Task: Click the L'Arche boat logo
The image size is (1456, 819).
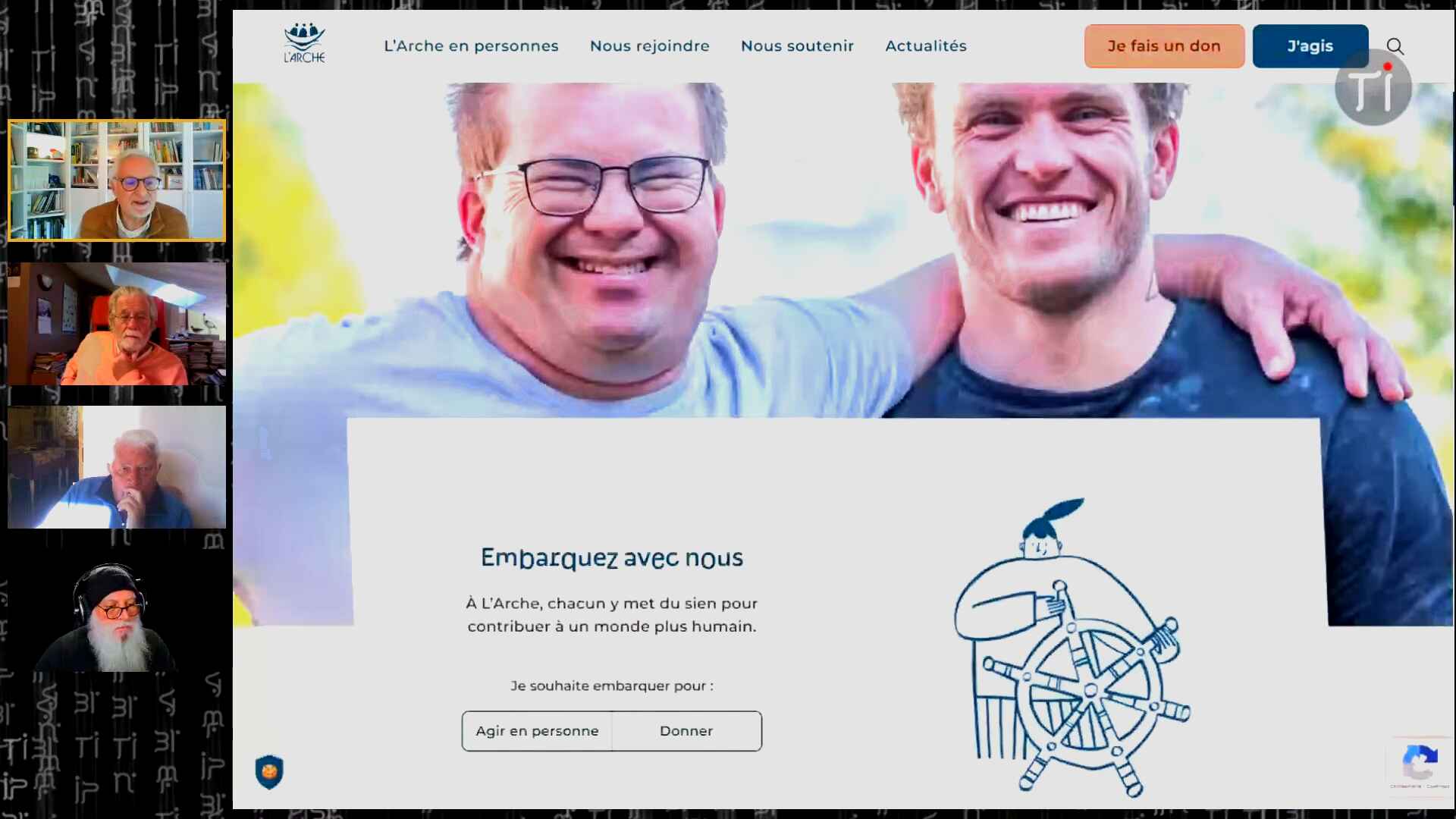Action: pyautogui.click(x=304, y=43)
